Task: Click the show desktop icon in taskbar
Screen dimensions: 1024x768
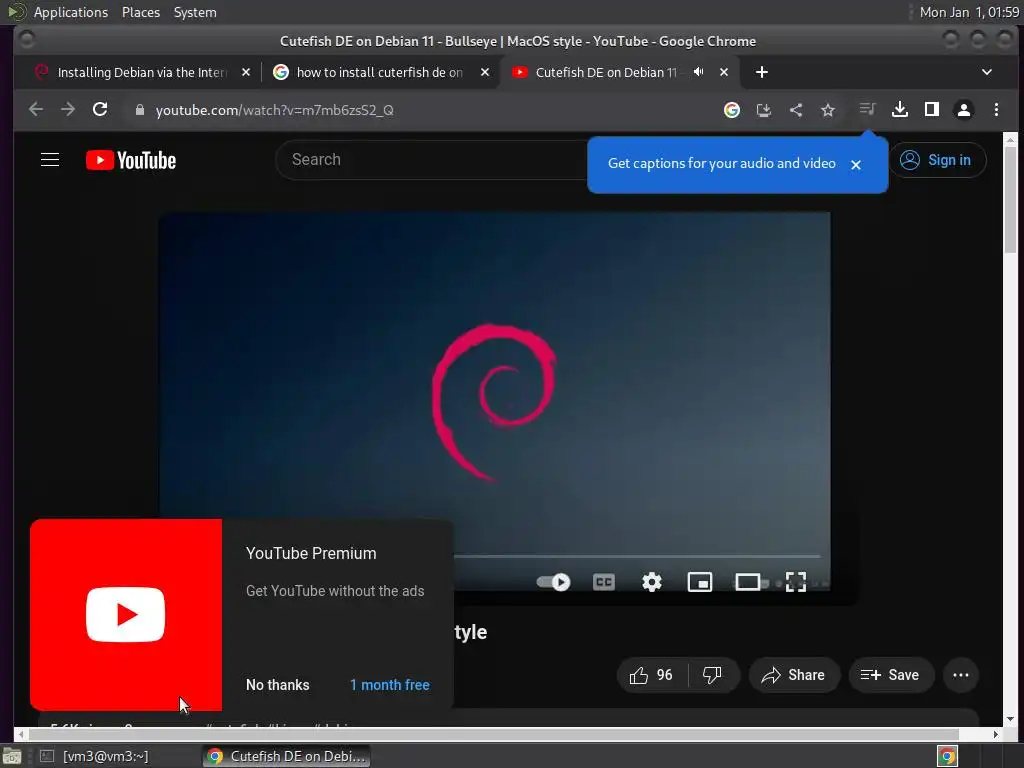Action: click(x=12, y=756)
